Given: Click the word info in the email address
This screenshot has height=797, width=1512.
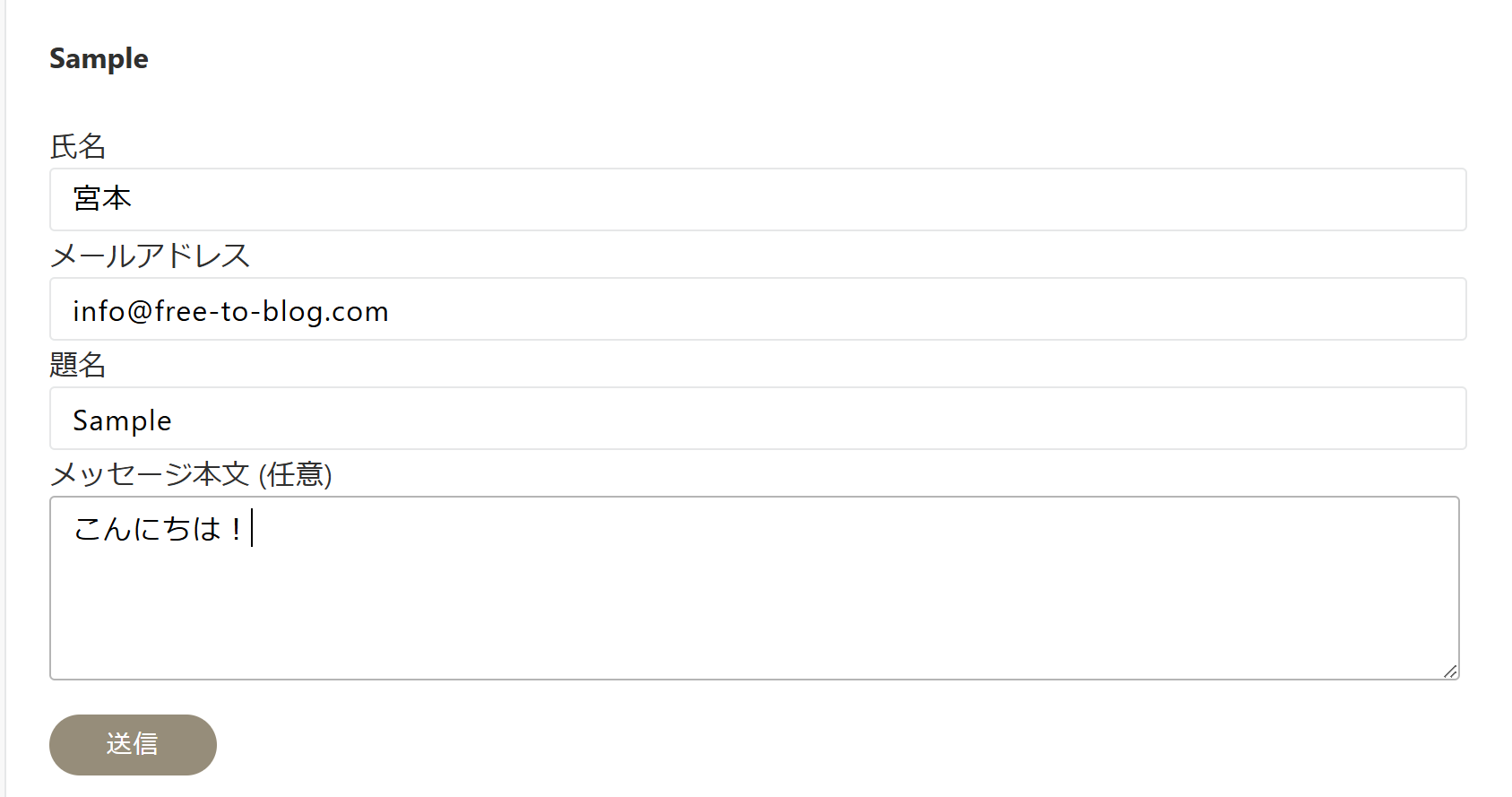Looking at the screenshot, I should click(x=99, y=311).
